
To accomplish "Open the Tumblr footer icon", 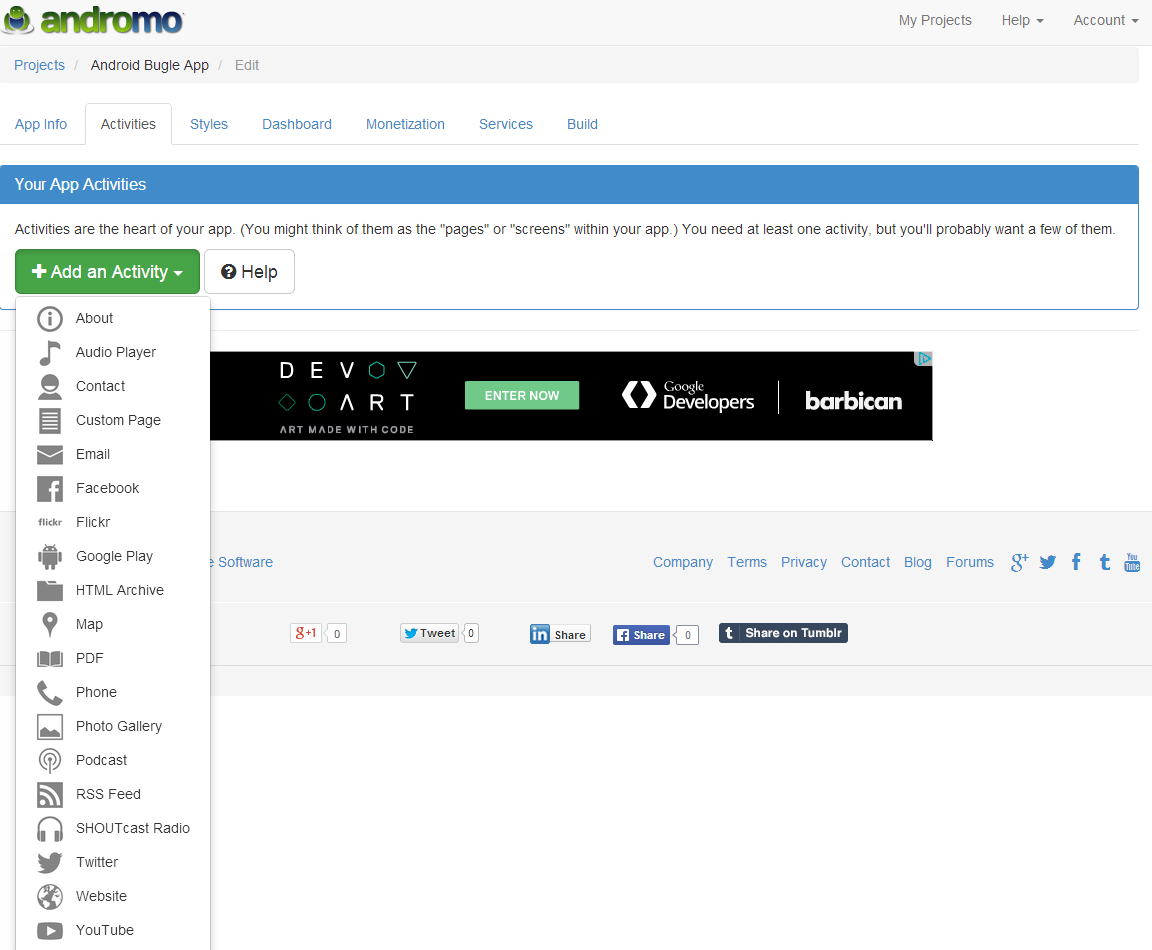I will click(x=1104, y=562).
